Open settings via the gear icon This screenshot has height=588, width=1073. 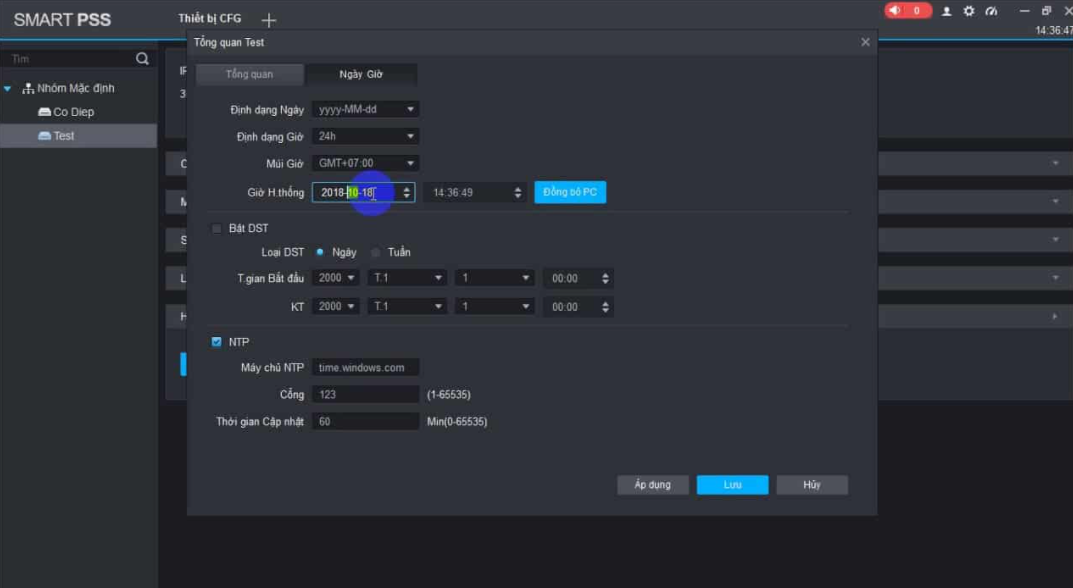[x=968, y=11]
